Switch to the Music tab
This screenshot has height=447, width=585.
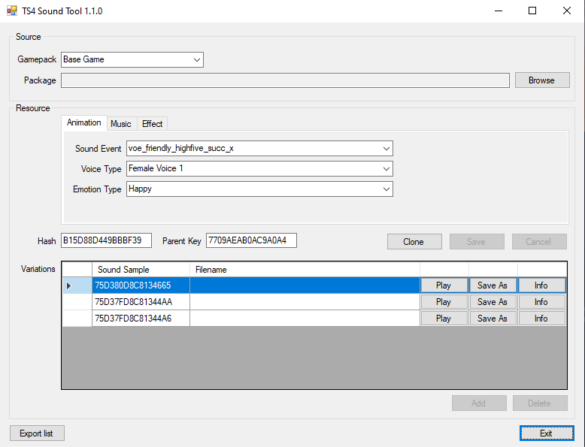point(121,124)
